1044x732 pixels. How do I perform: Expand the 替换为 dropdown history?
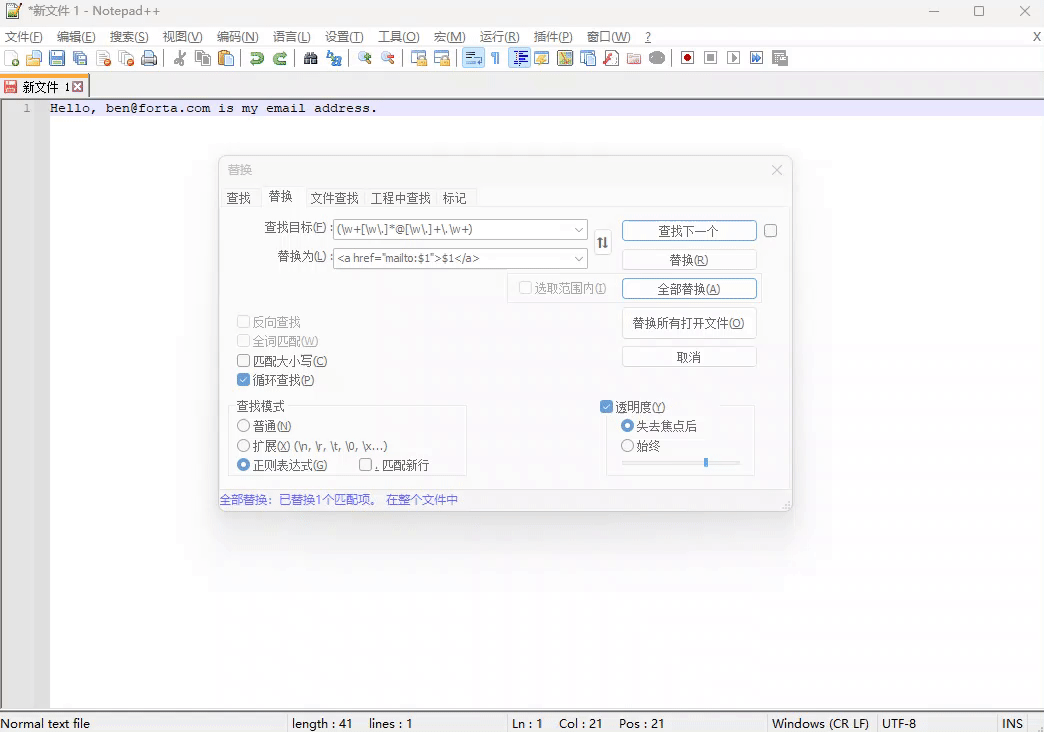(579, 259)
